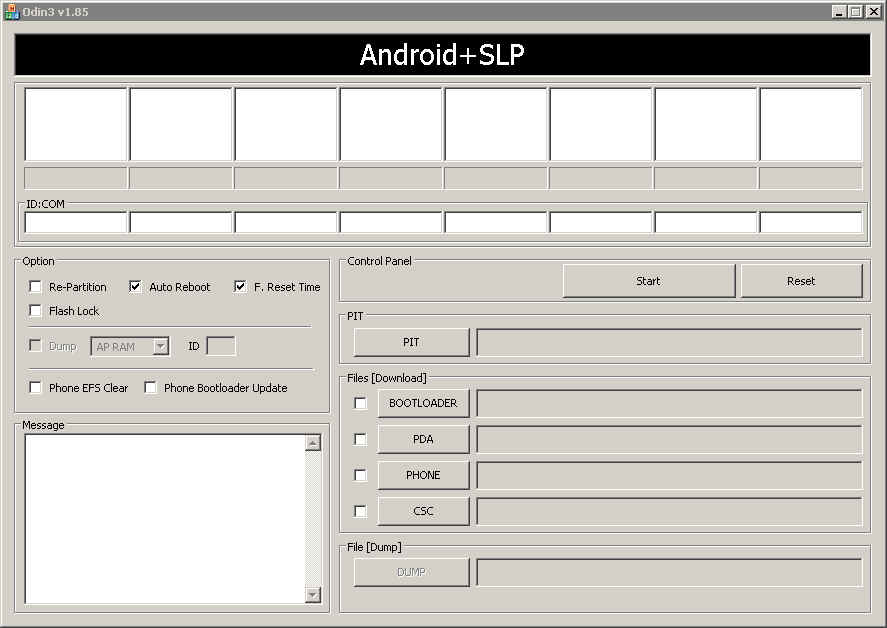Maximize the Odin3 window
The width and height of the screenshot is (887, 628).
(x=856, y=12)
